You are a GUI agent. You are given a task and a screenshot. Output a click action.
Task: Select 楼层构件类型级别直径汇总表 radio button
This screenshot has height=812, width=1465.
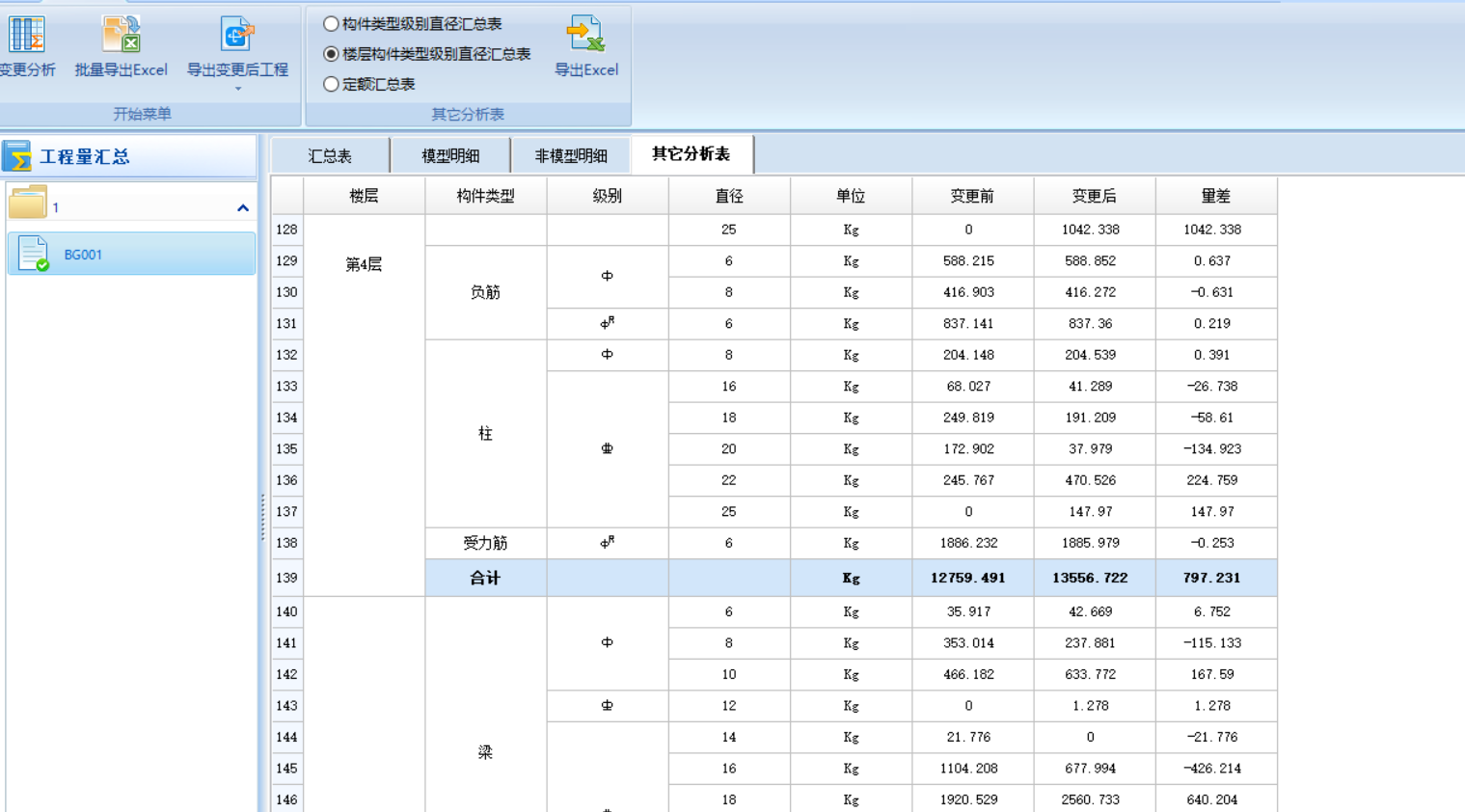pos(331,54)
